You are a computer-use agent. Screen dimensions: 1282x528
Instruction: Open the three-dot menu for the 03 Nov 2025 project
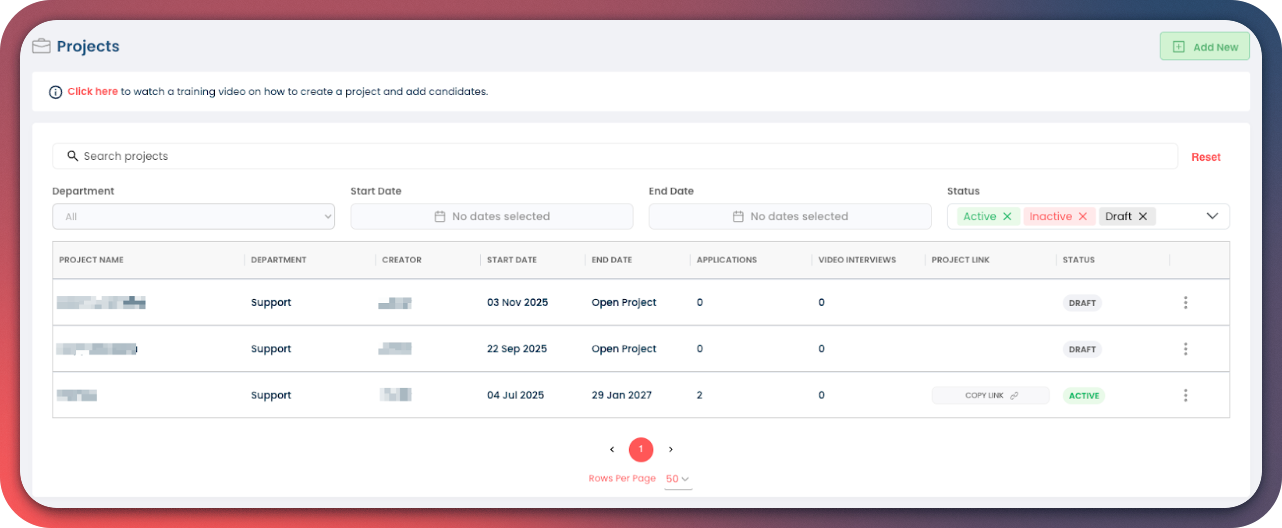pyautogui.click(x=1185, y=302)
